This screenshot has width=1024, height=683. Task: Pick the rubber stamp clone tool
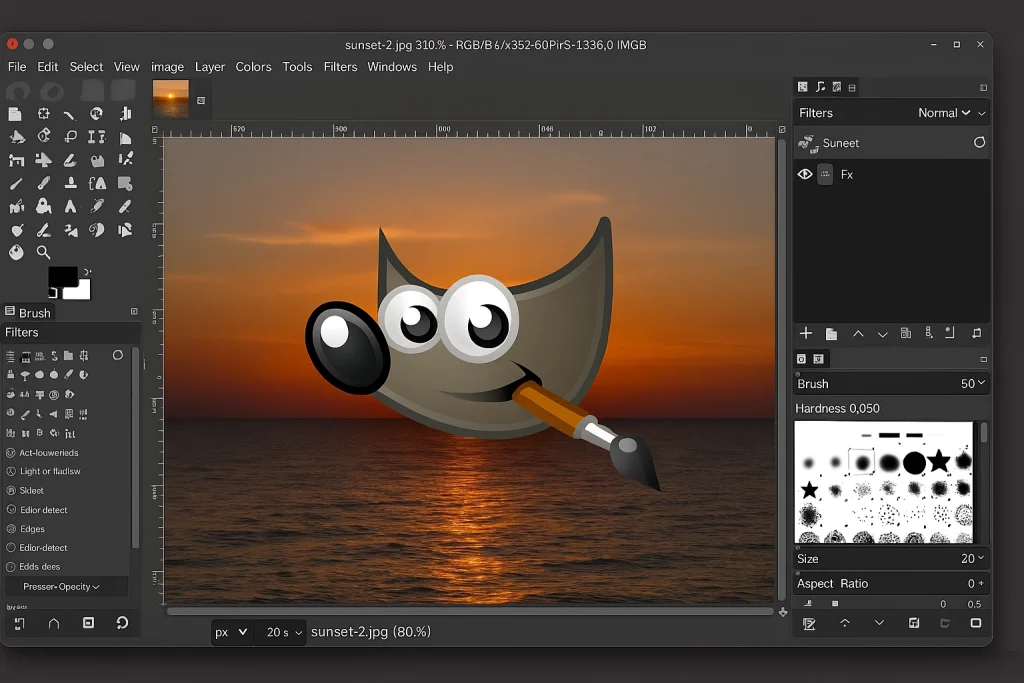pyautogui.click(x=71, y=183)
